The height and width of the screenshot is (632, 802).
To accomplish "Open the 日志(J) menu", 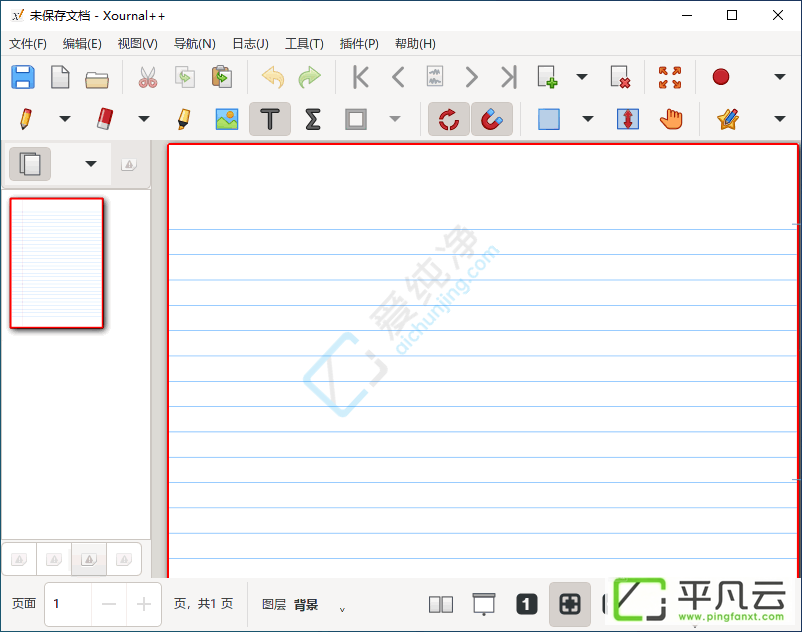I will (x=250, y=44).
